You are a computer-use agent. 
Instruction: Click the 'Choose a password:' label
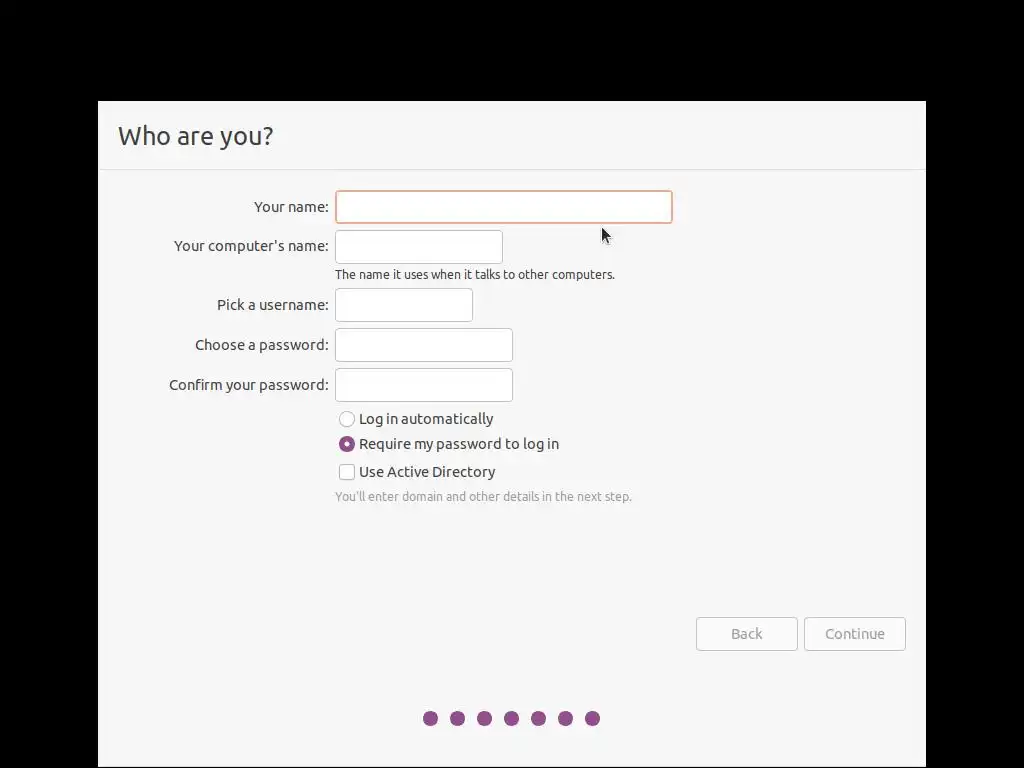(262, 345)
